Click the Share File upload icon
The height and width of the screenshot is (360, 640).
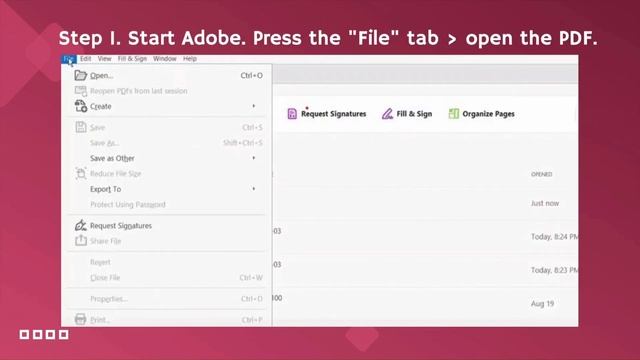pos(81,240)
